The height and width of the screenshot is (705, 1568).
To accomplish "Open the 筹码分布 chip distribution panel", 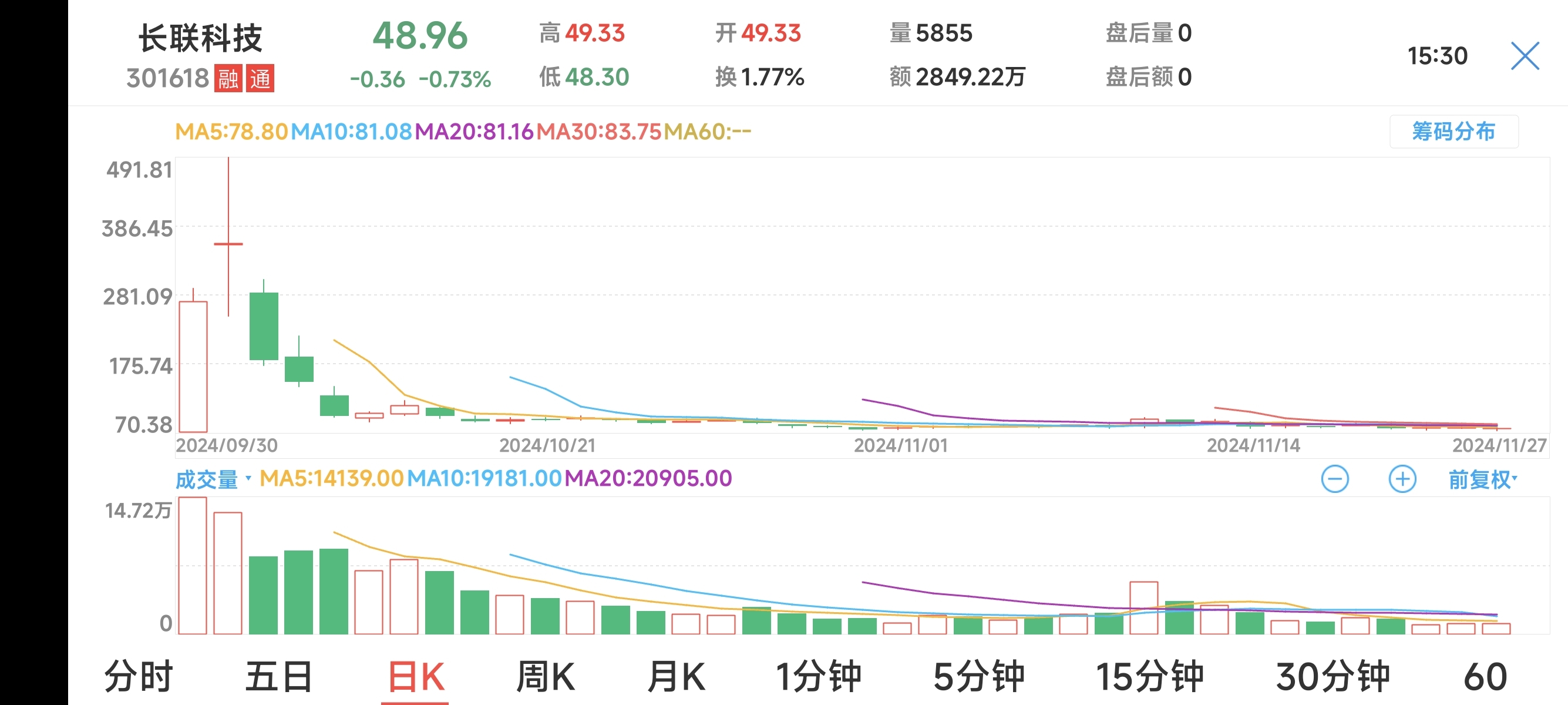I will (x=1453, y=132).
